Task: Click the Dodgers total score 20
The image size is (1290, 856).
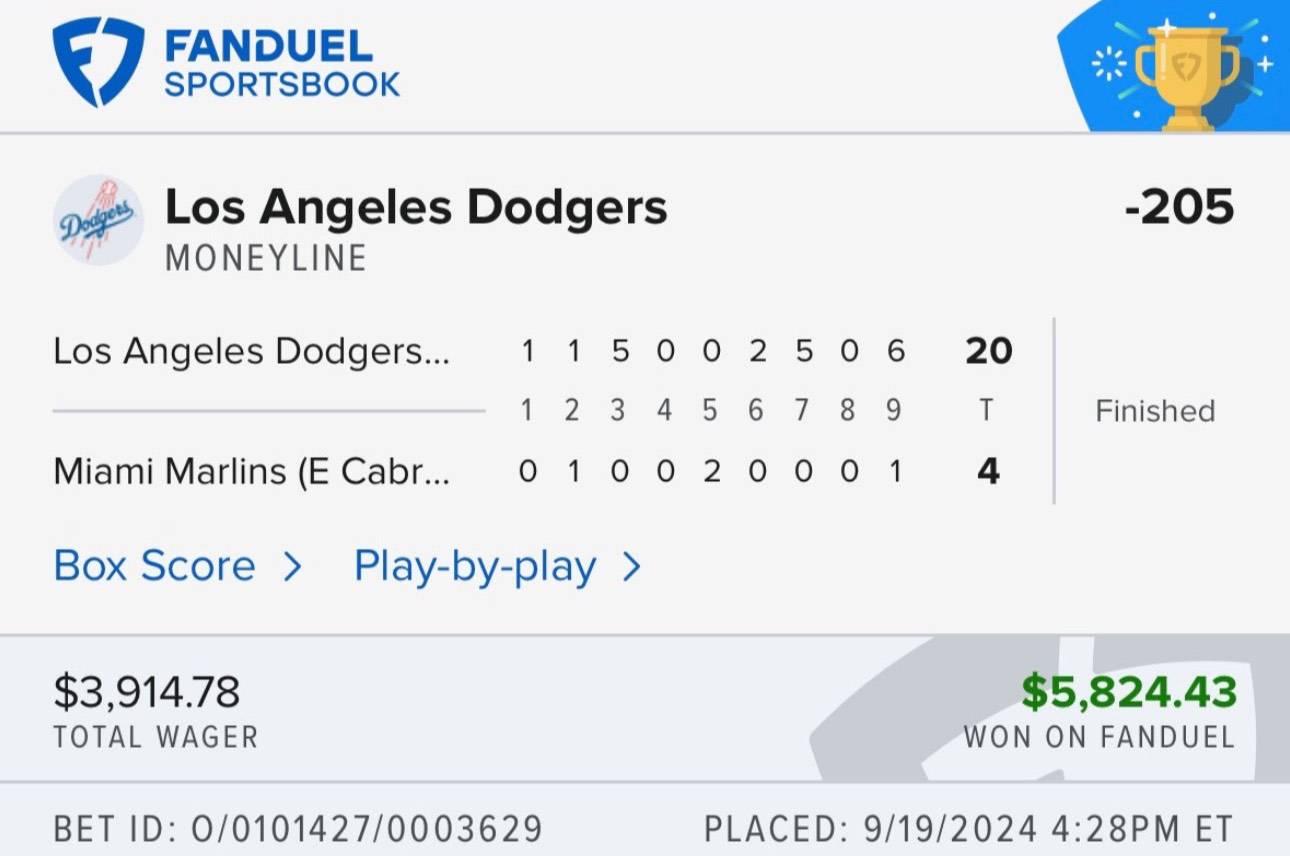Action: (x=989, y=351)
